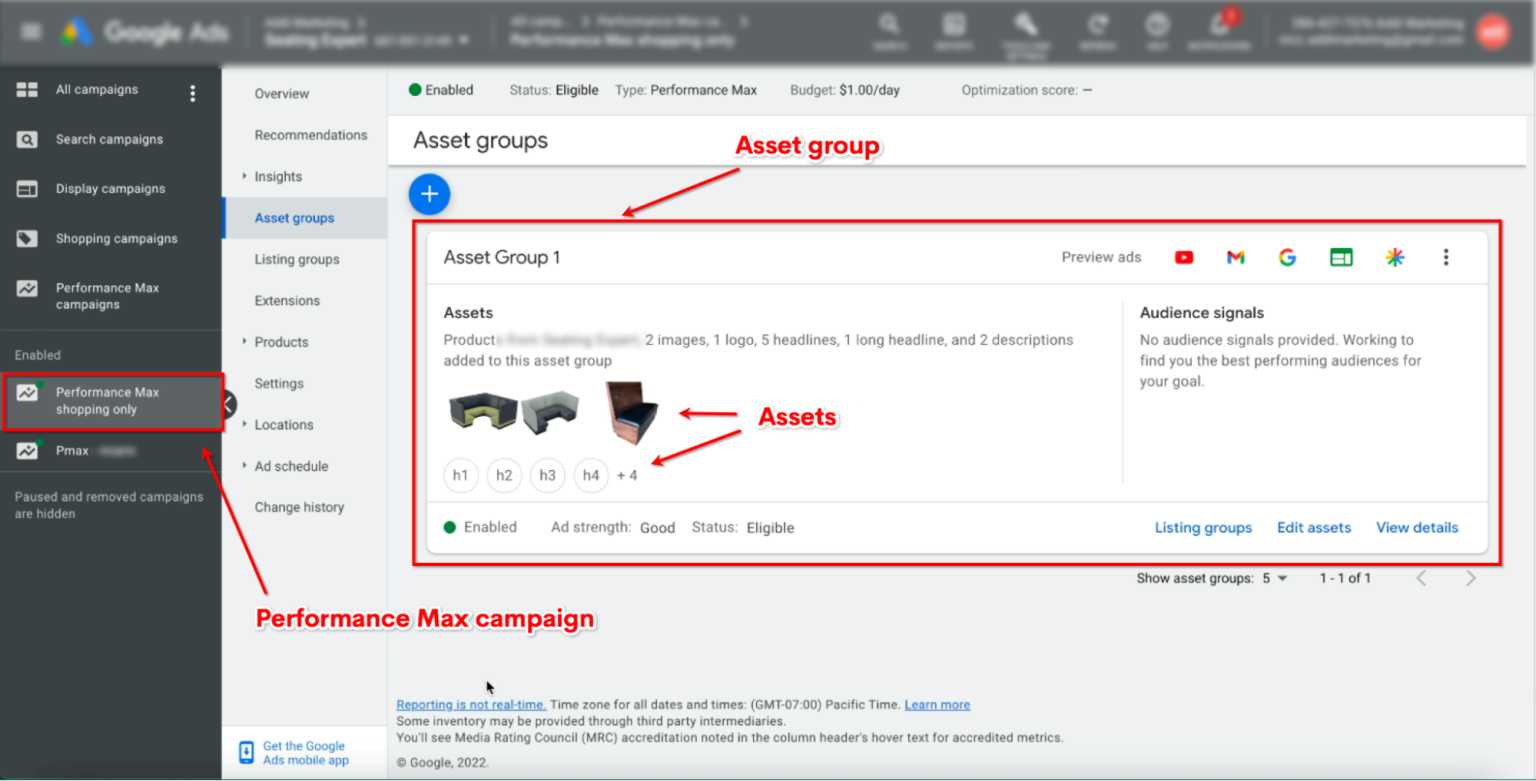This screenshot has height=781, width=1536.
Task: Preview the ad on Google Search
Action: coord(1288,257)
